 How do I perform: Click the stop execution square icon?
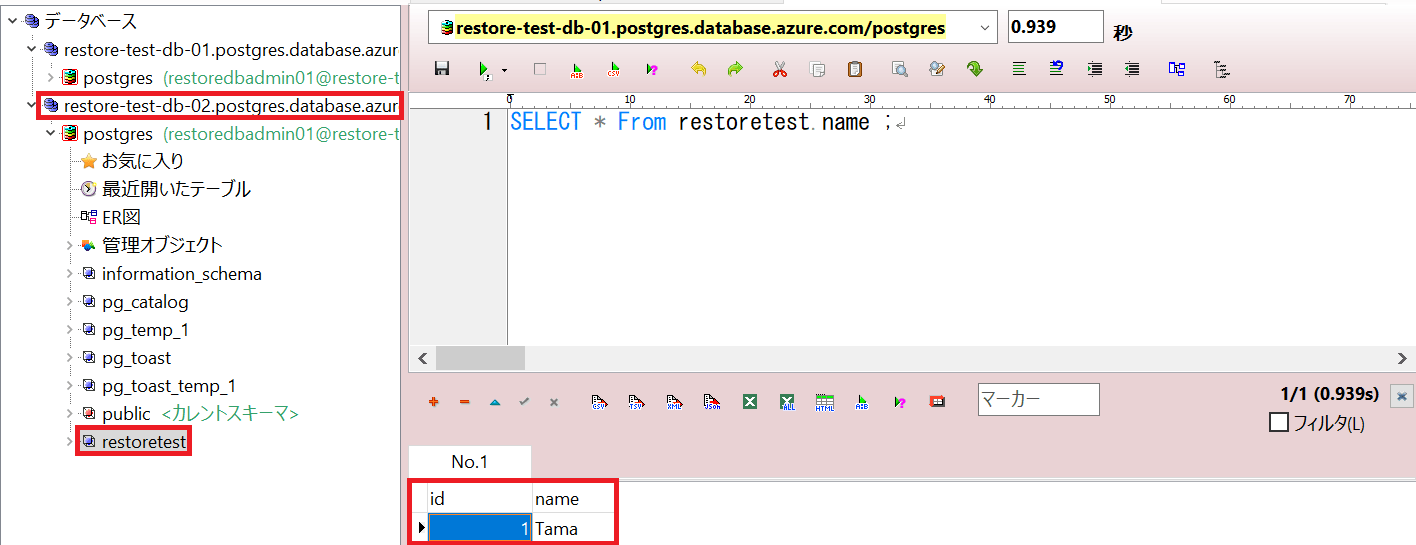pyautogui.click(x=540, y=69)
